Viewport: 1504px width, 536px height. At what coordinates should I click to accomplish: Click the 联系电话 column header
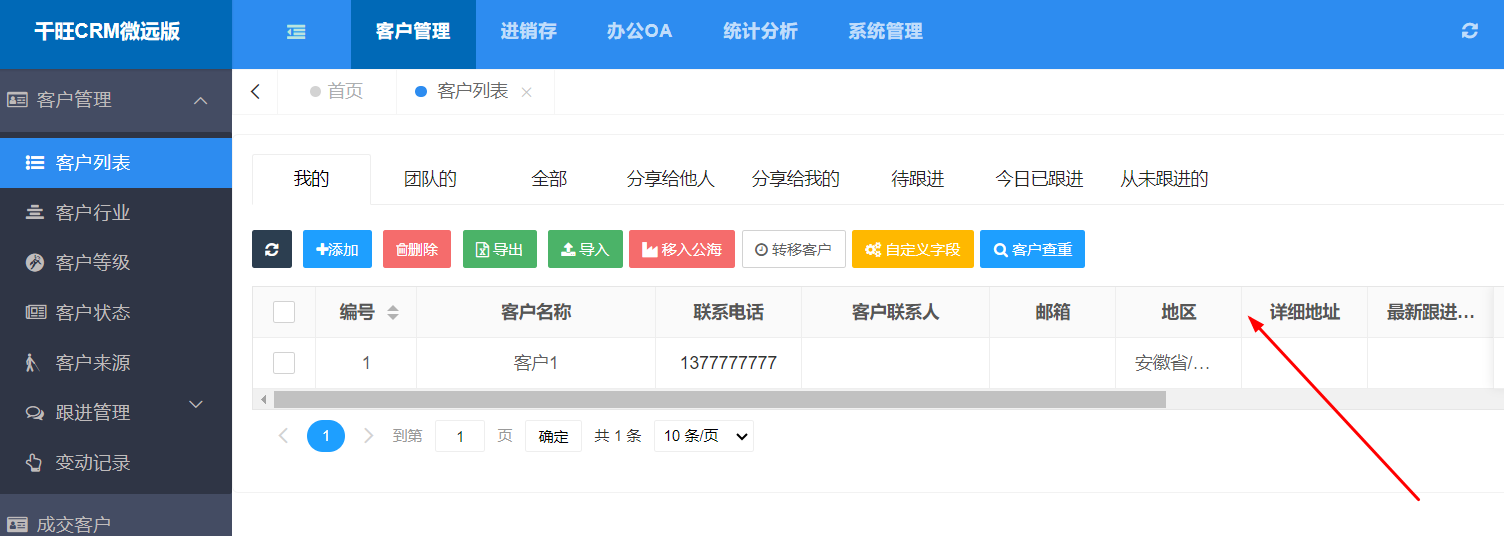[x=728, y=312]
